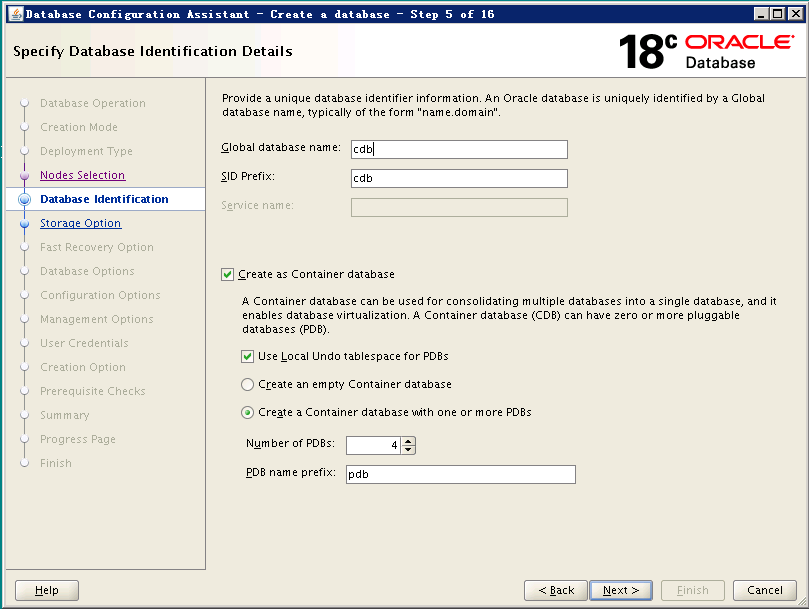Select the Database Identification step
The image size is (809, 609).
coord(104,199)
